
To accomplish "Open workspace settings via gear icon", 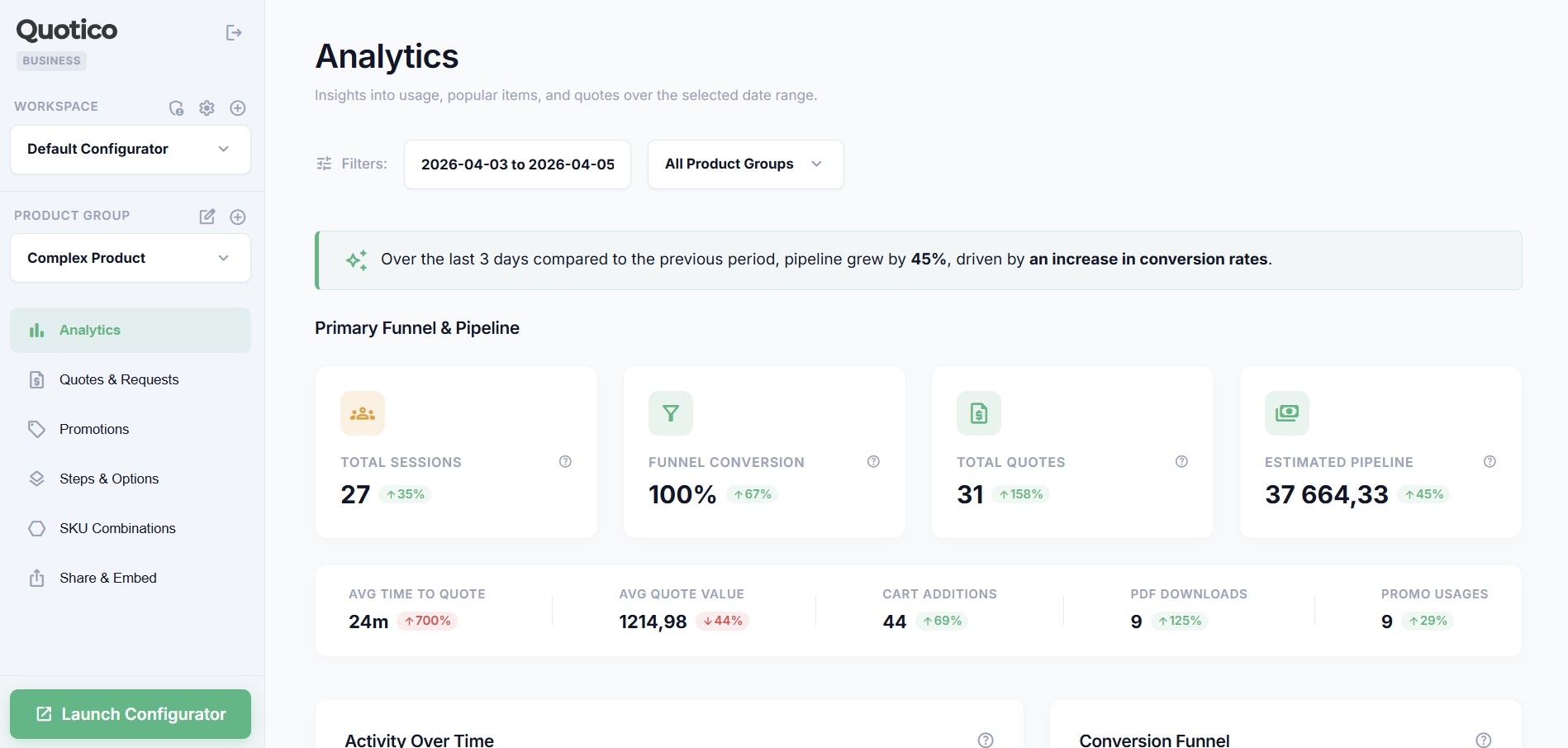I will (207, 107).
